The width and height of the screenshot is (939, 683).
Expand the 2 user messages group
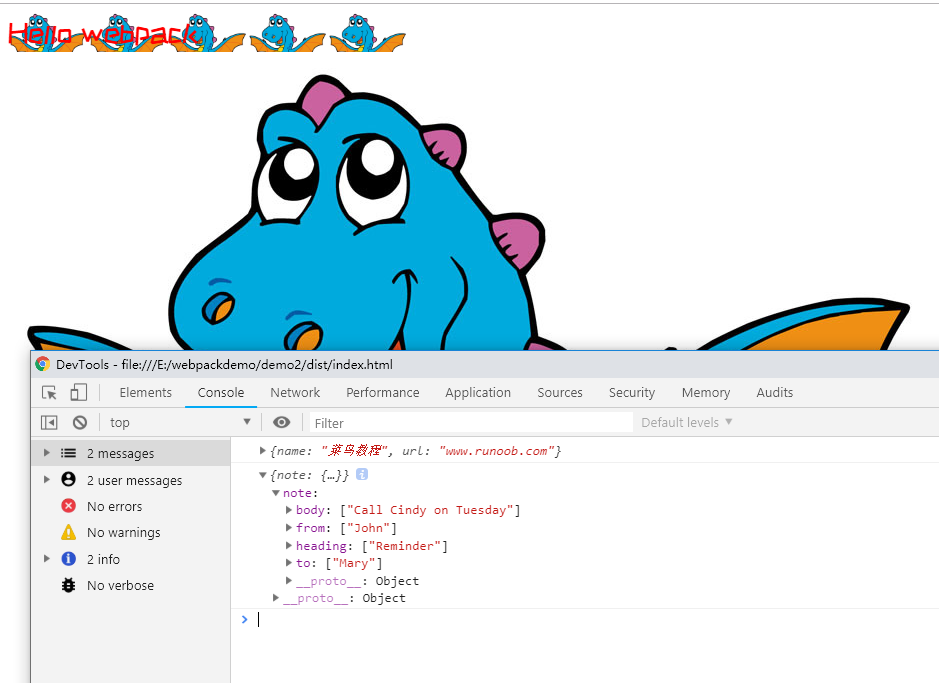coord(47,479)
